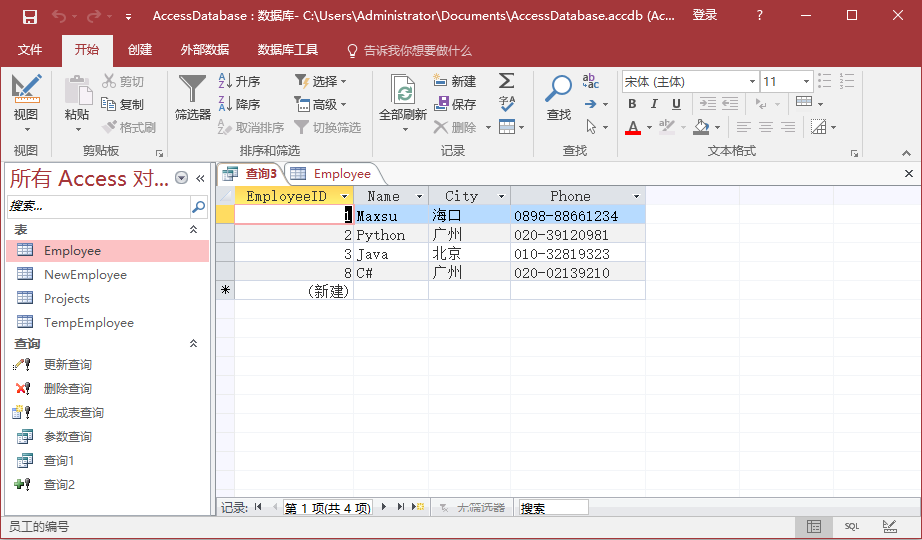Image resolution: width=922 pixels, height=540 pixels.
Task: Open the 创建 ribbon tab
Action: (140, 50)
